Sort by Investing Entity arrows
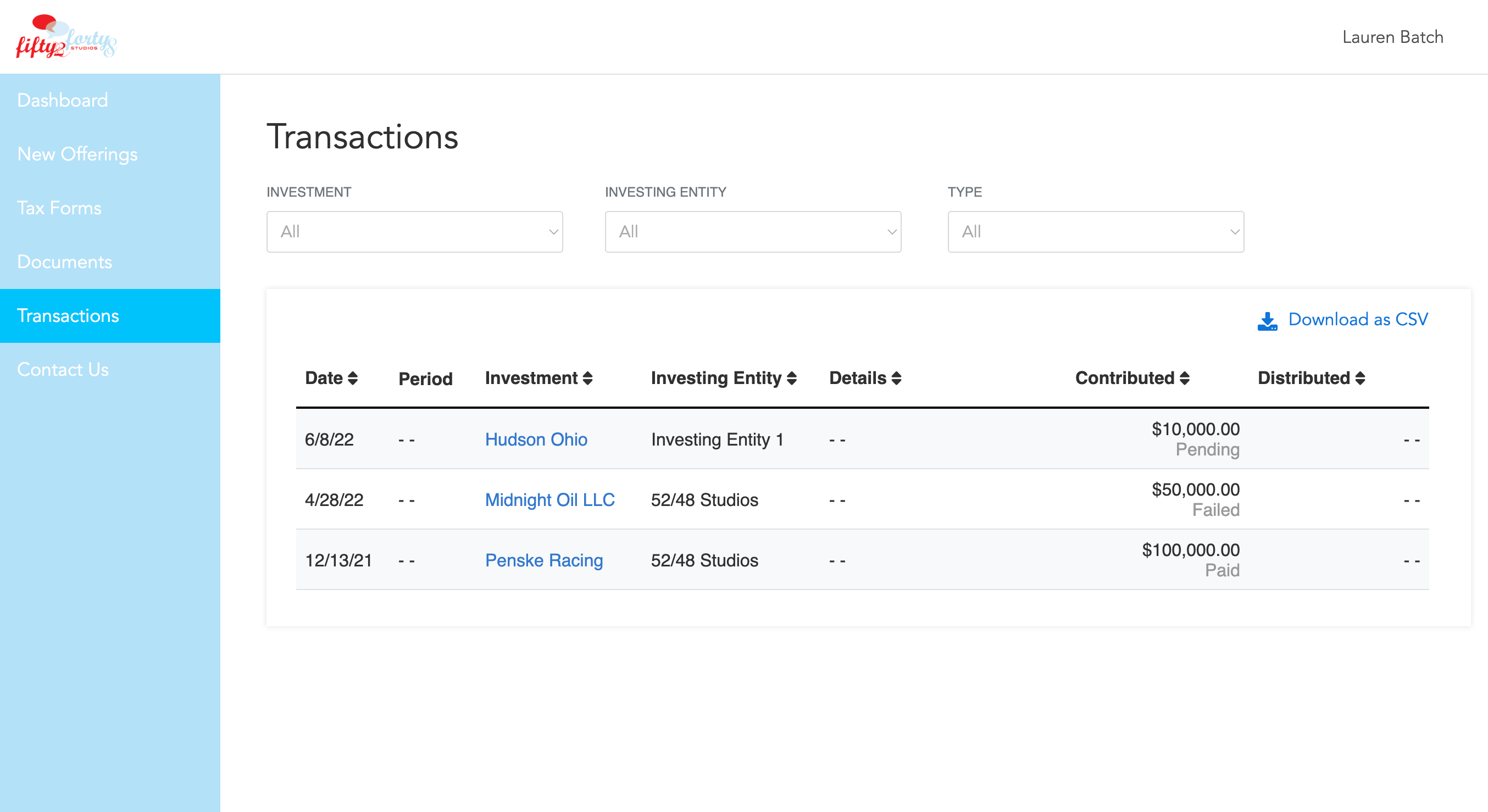 (791, 379)
